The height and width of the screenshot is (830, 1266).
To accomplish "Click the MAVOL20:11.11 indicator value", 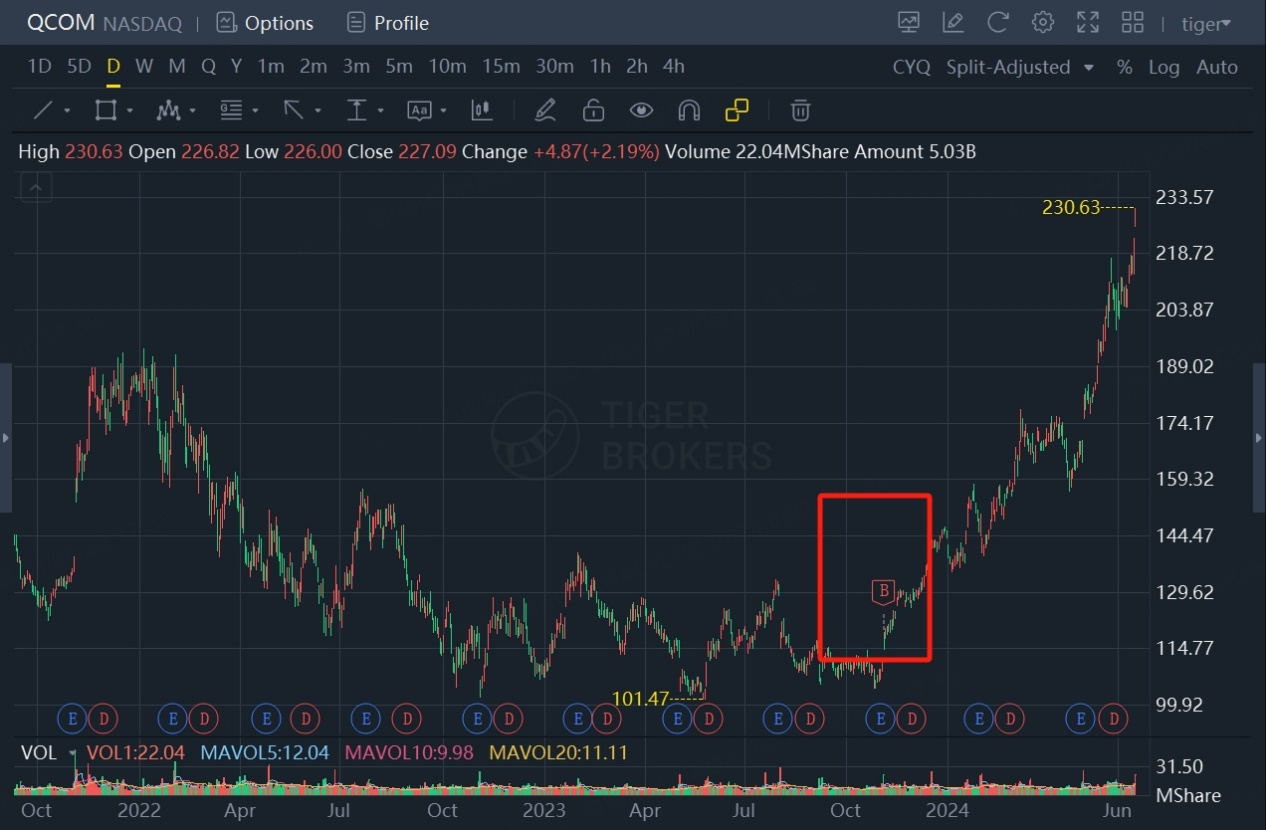I will coord(558,753).
